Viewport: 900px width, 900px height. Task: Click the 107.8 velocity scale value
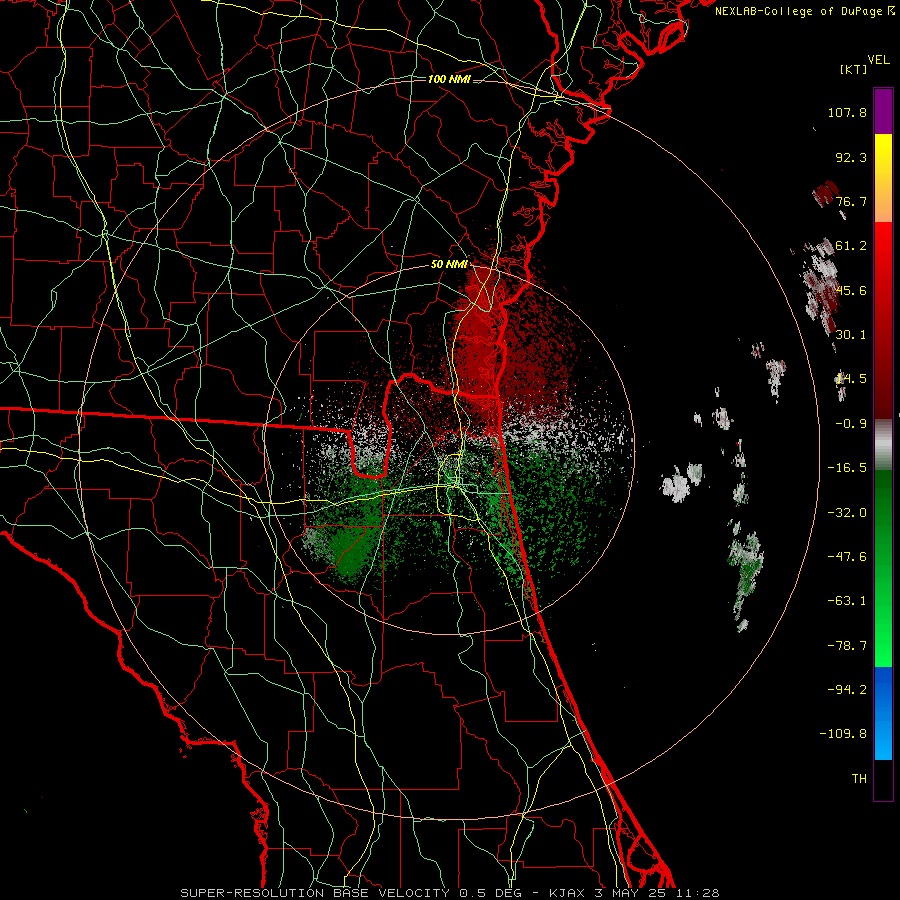(847, 112)
